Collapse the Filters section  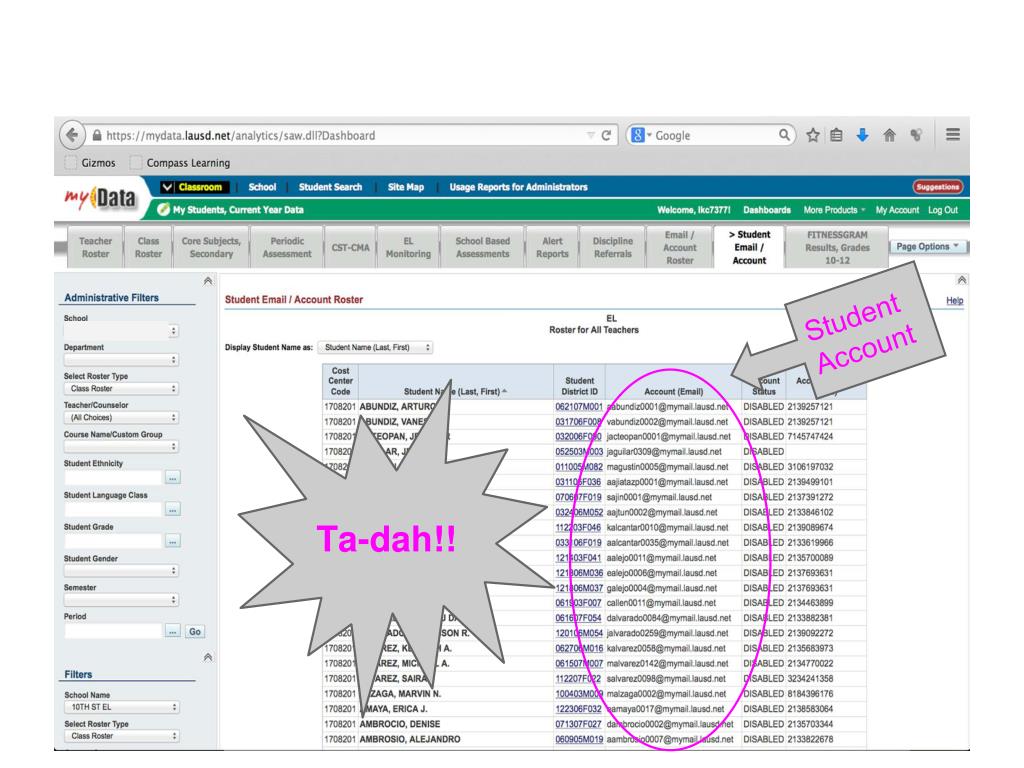[208, 657]
